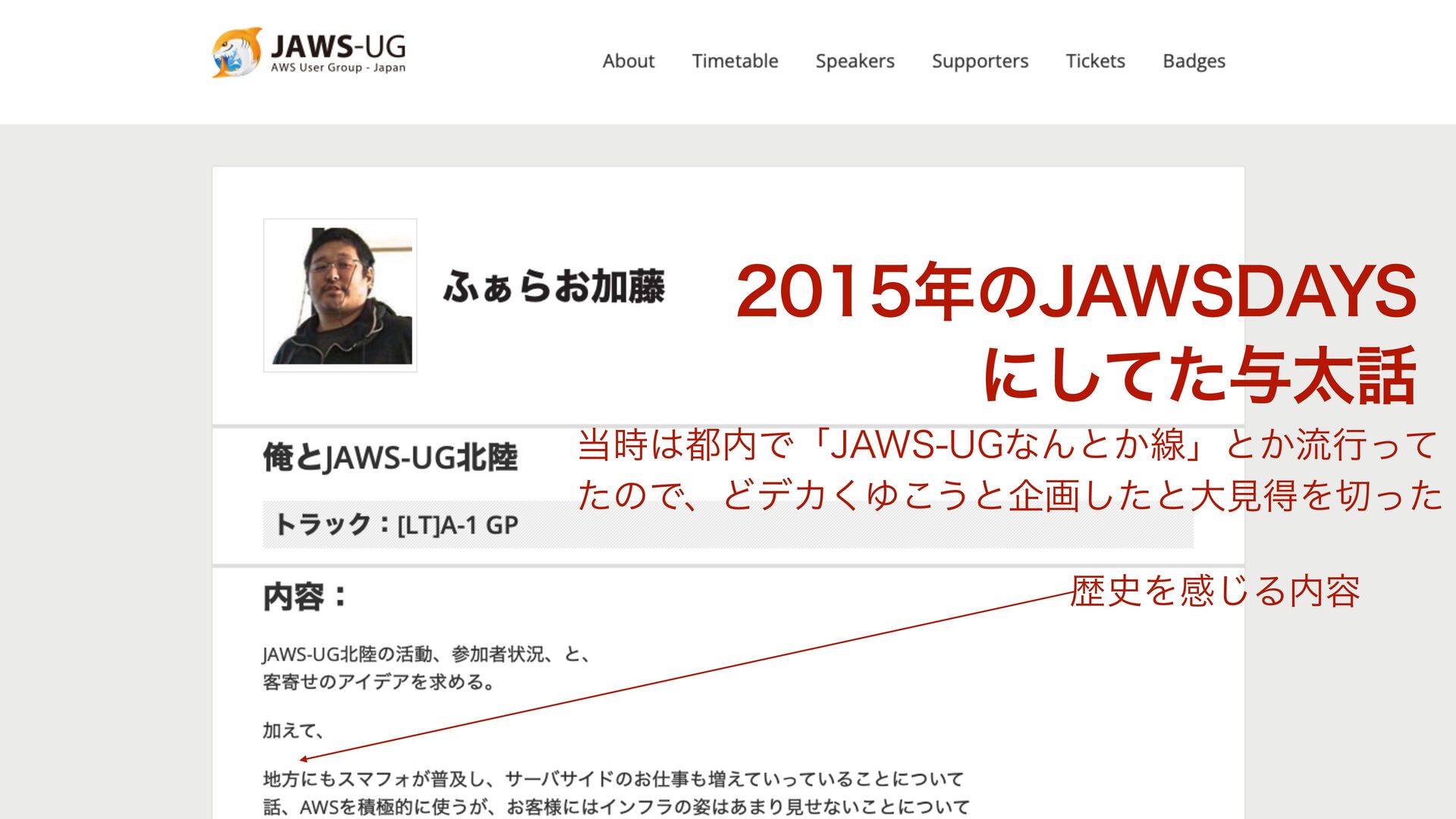Open the Tickets page link
The height and width of the screenshot is (819, 1456).
tap(1095, 61)
